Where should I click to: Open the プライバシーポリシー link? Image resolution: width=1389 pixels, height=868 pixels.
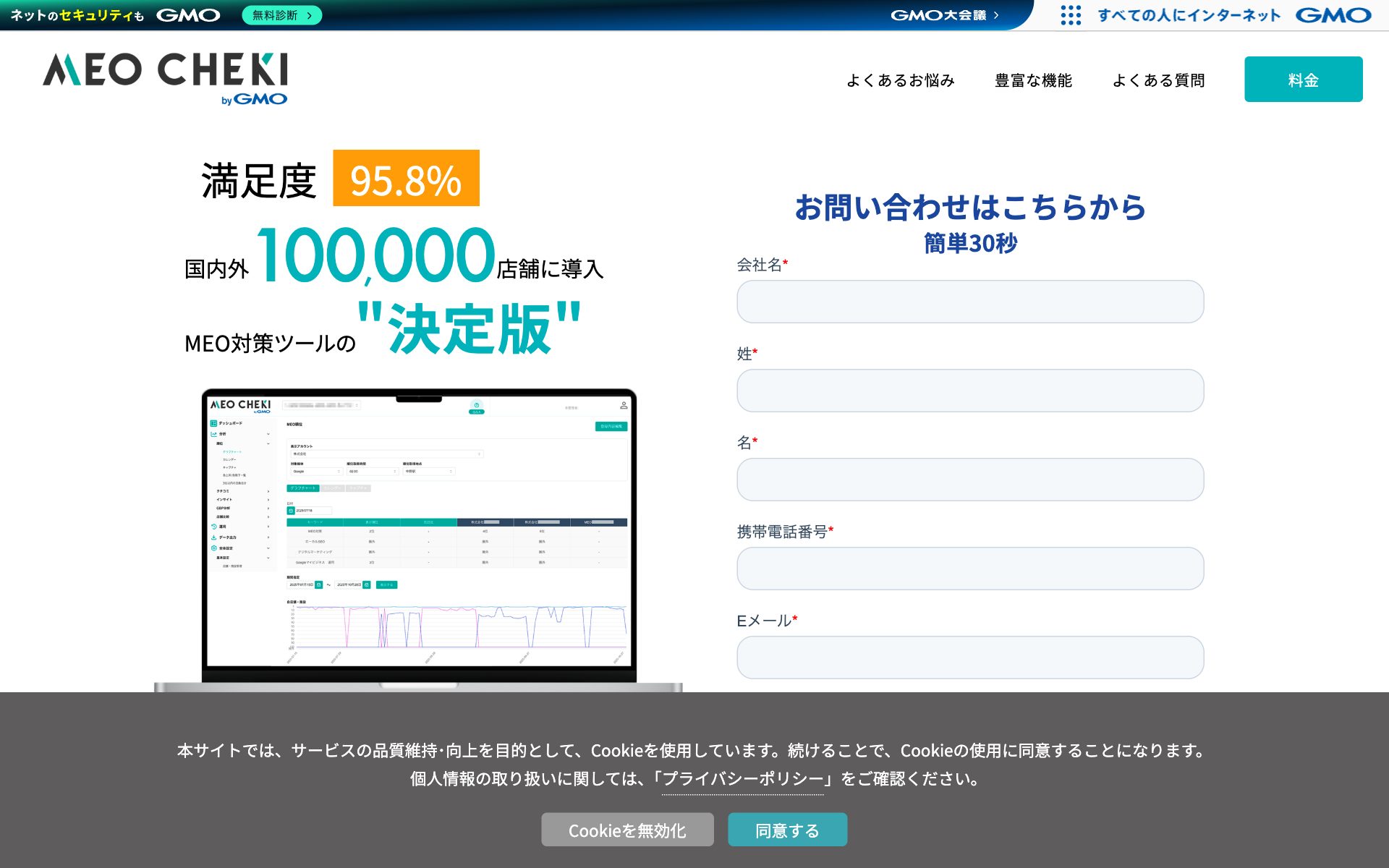[743, 779]
